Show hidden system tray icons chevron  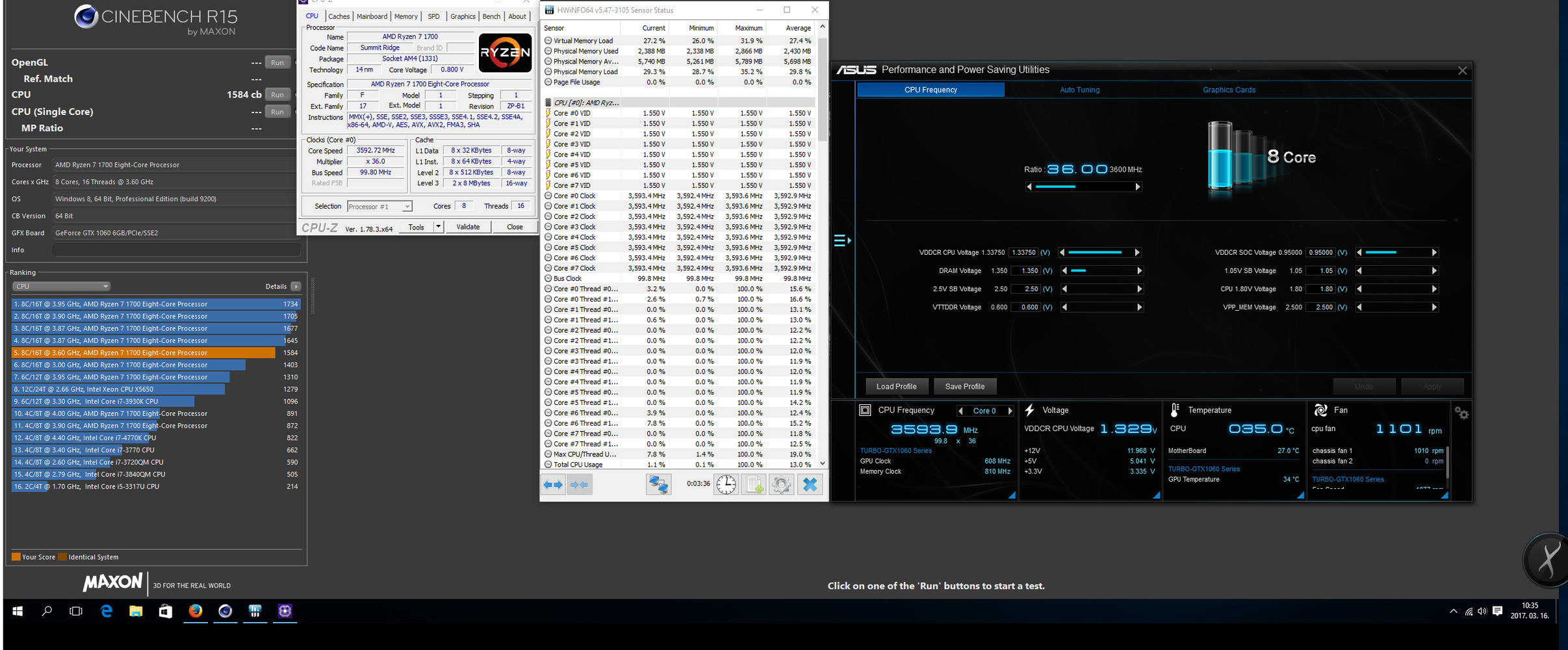[x=1454, y=611]
